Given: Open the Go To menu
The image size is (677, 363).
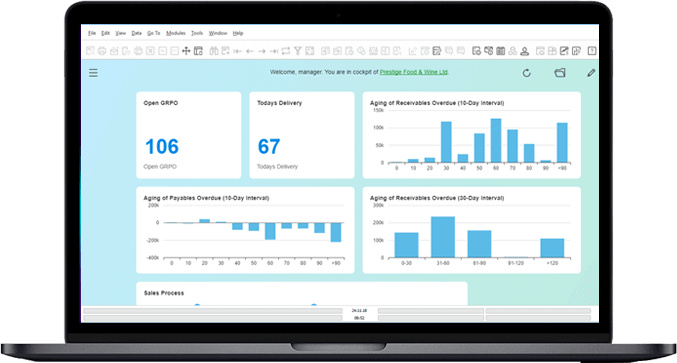Looking at the screenshot, I should tap(153, 33).
